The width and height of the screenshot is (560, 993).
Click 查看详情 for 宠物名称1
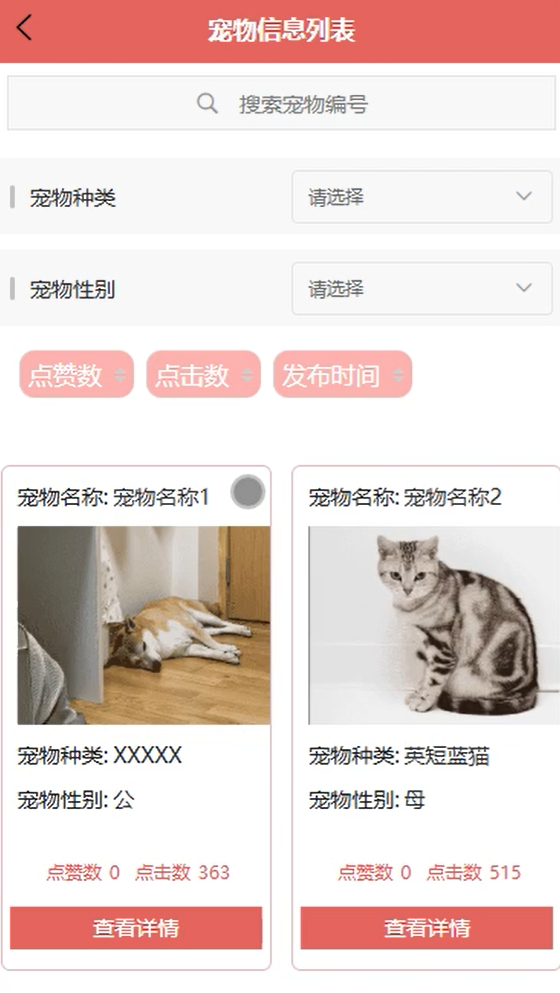[x=136, y=928]
